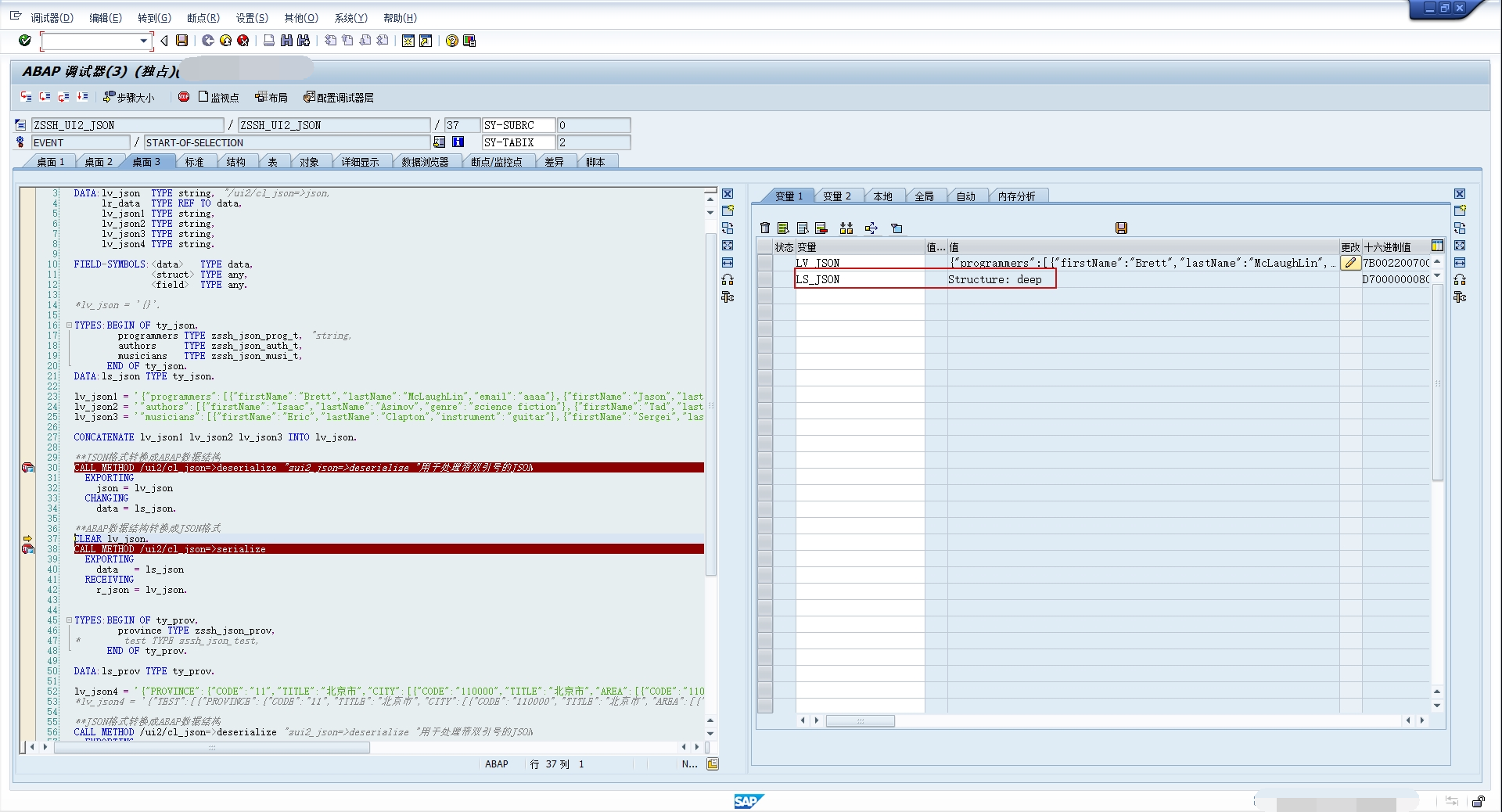1502x812 pixels.
Task: Close the variables tool with its X icon
Action: click(1460, 194)
